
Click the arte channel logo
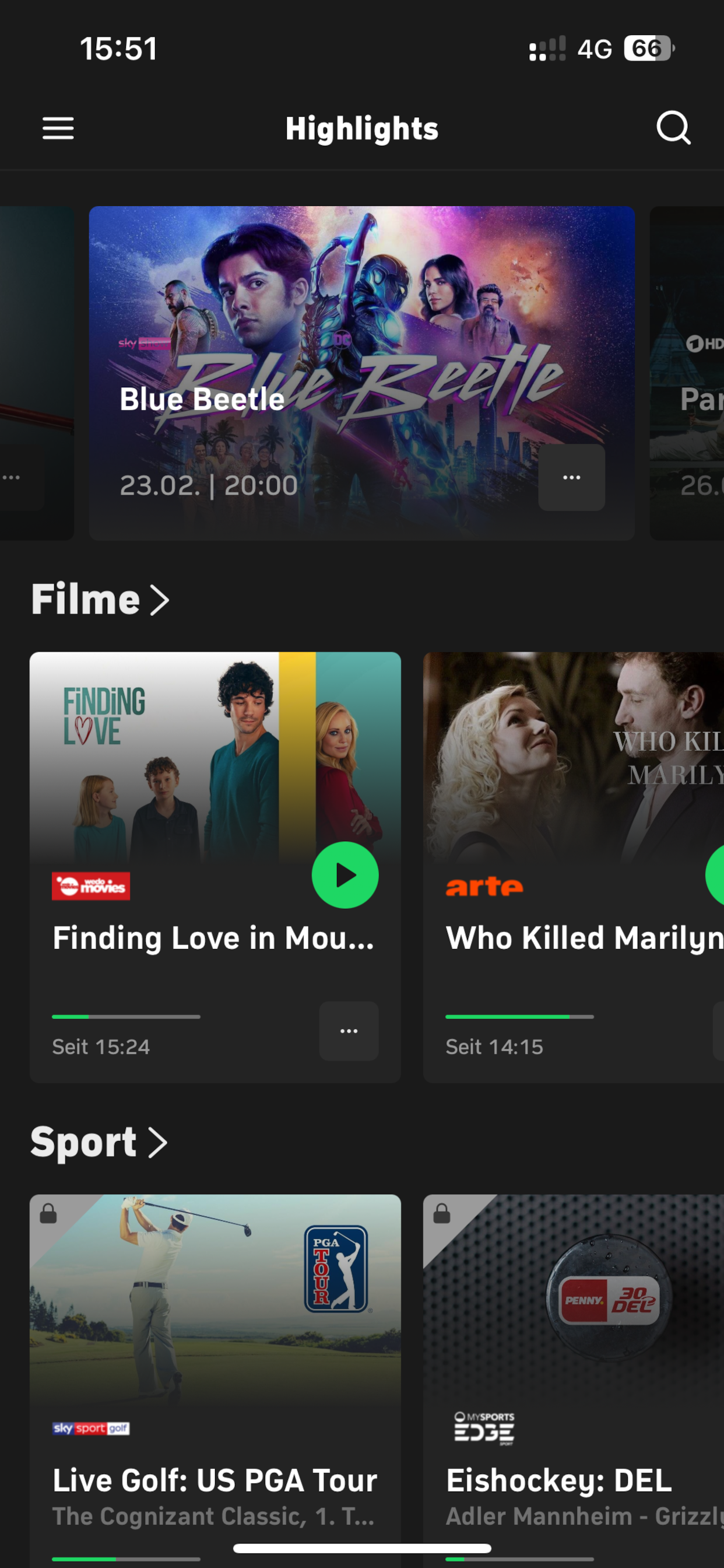484,886
